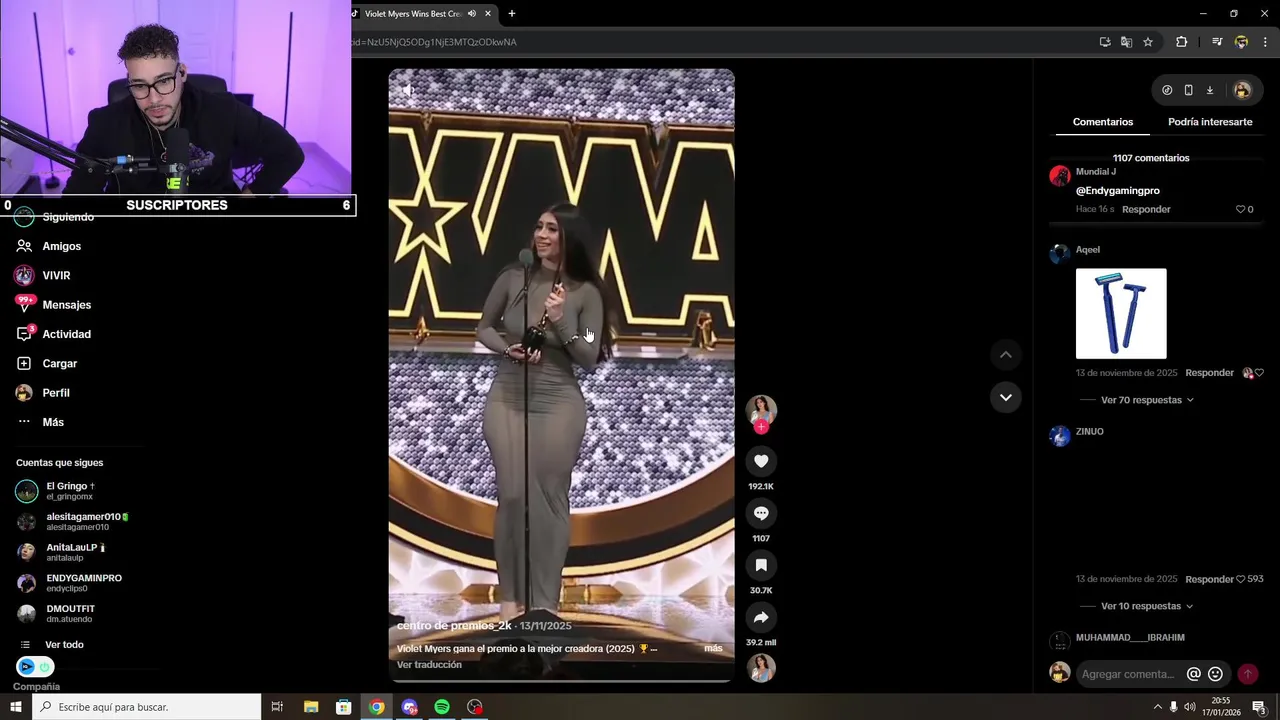
Task: Open the get-app phone icon
Action: [x=1188, y=90]
